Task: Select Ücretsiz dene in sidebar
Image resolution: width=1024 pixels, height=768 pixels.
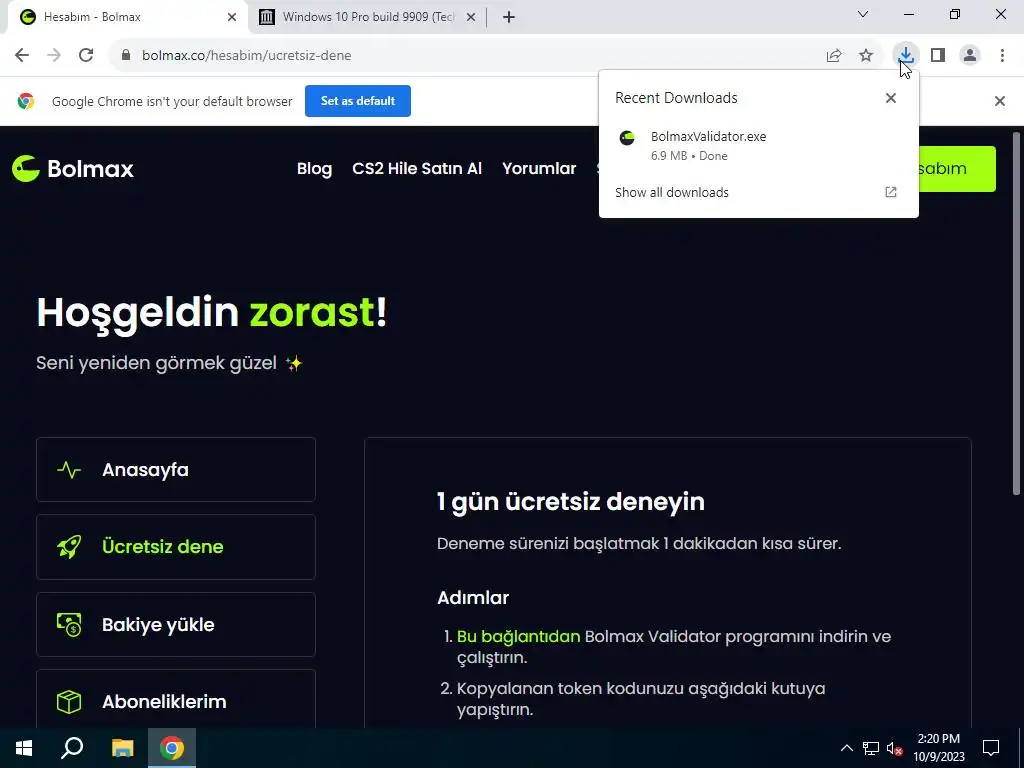Action: point(176,547)
